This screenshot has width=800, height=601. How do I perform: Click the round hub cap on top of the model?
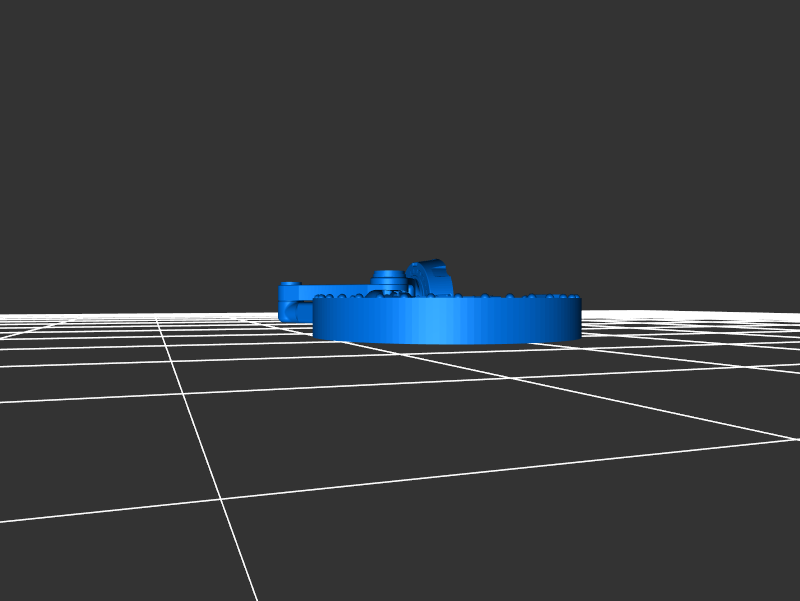pos(388,276)
